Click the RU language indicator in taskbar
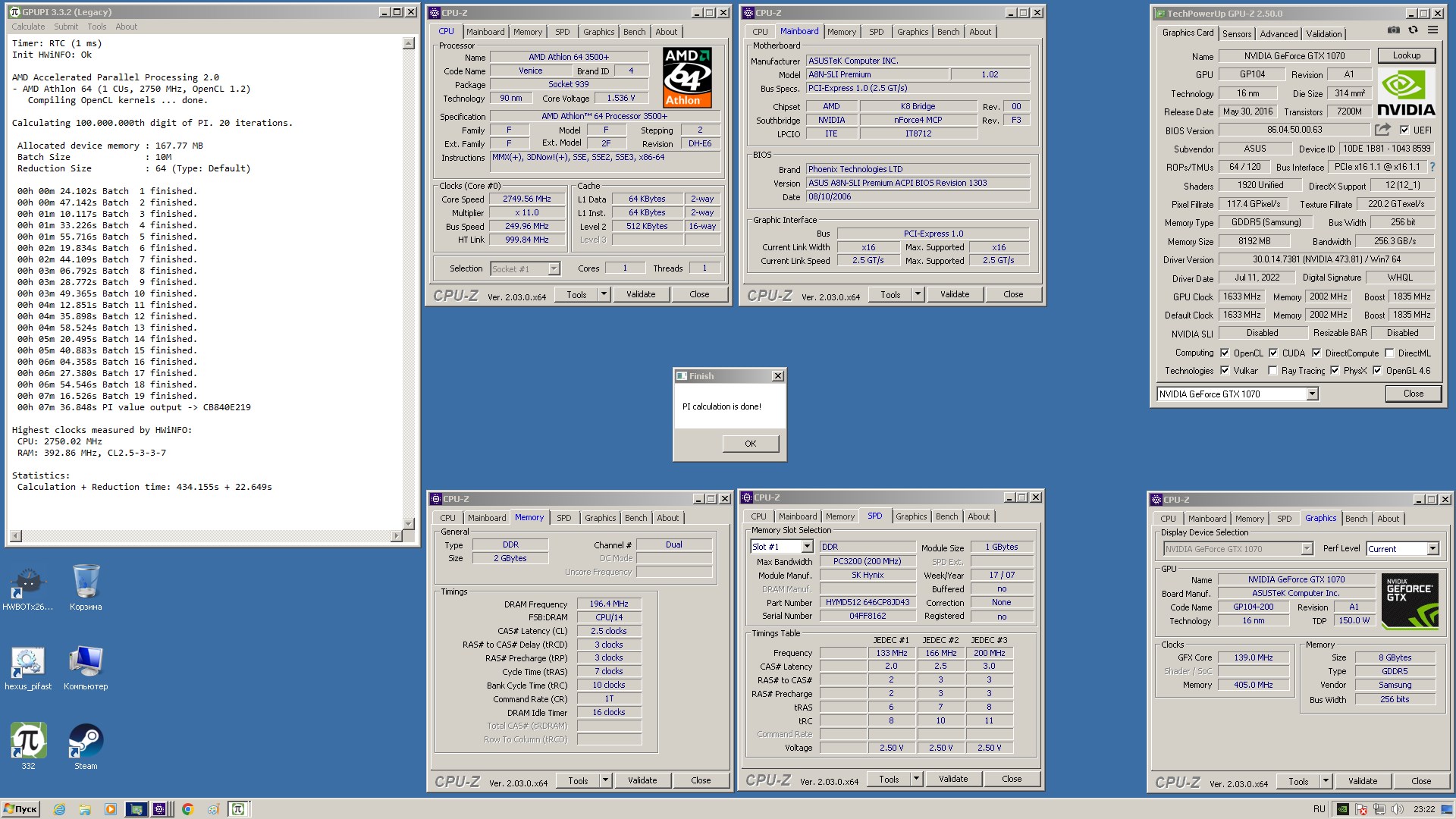Image resolution: width=1456 pixels, height=819 pixels. click(x=1319, y=809)
